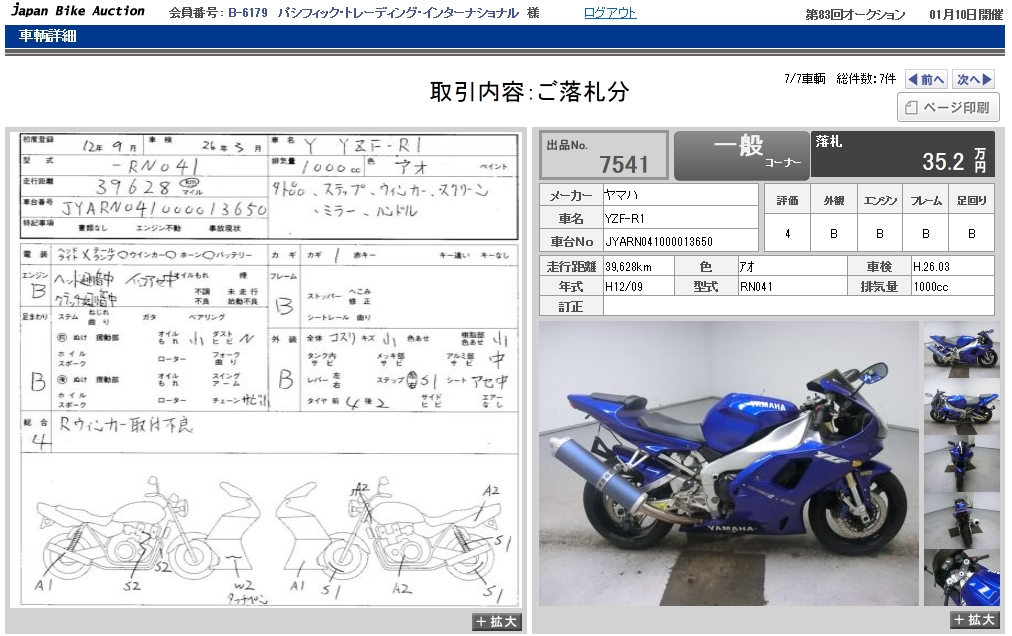Image resolution: width=1012 pixels, height=636 pixels.
Task: Go to previous vehicle with 前へ button
Action: (926, 79)
